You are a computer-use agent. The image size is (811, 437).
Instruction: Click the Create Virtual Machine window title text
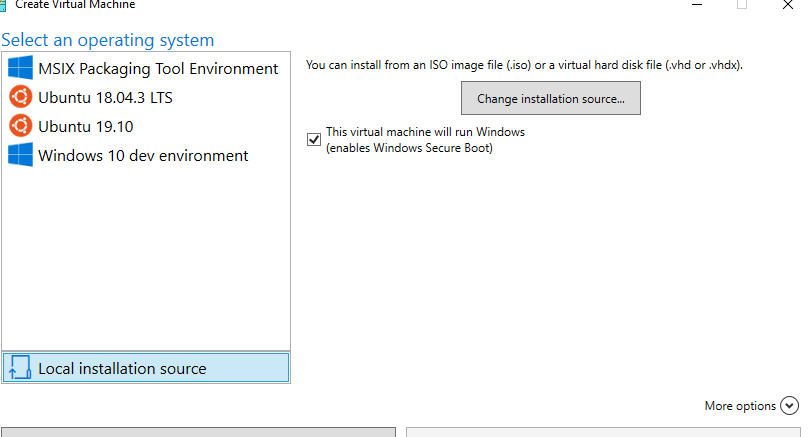(x=75, y=4)
